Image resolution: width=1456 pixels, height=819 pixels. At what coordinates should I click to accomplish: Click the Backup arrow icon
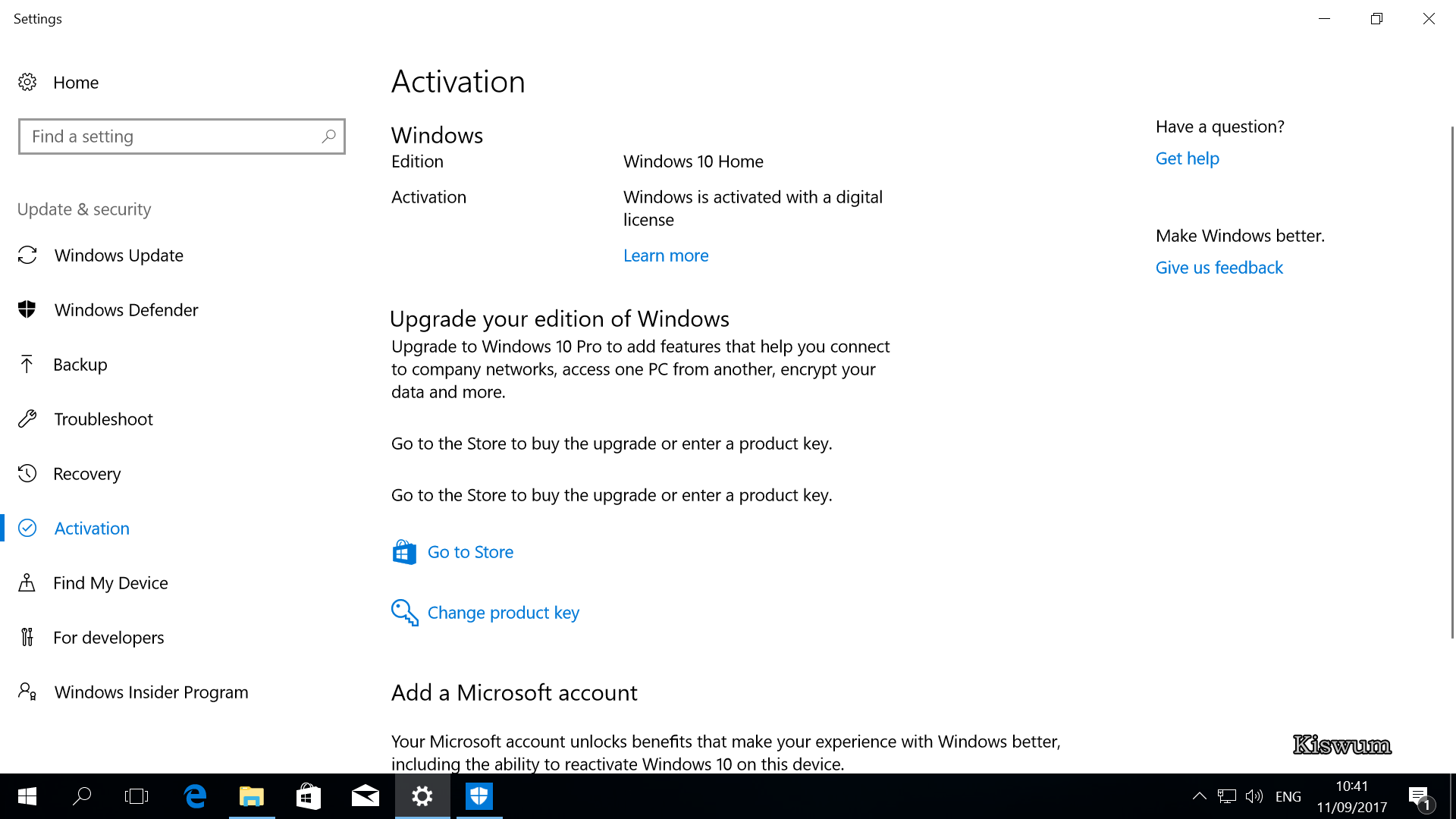(27, 364)
